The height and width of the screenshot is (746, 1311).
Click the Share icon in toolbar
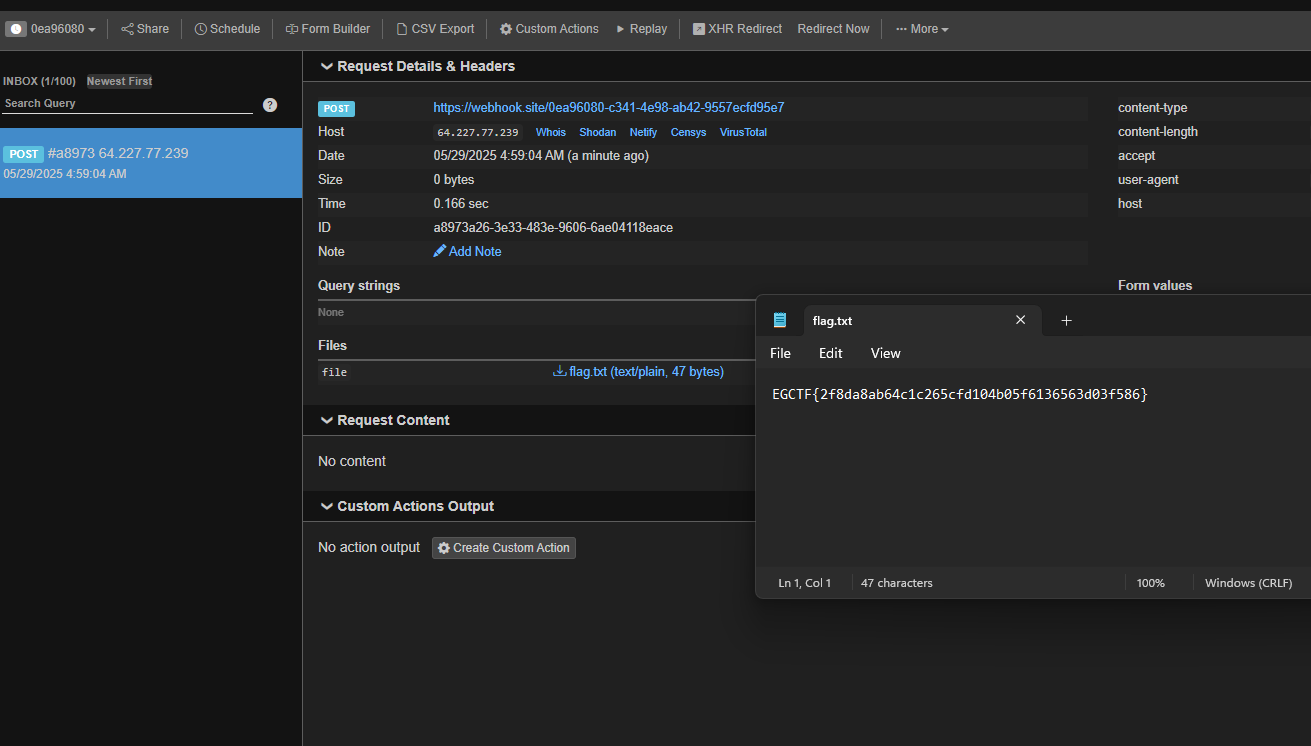coord(127,29)
